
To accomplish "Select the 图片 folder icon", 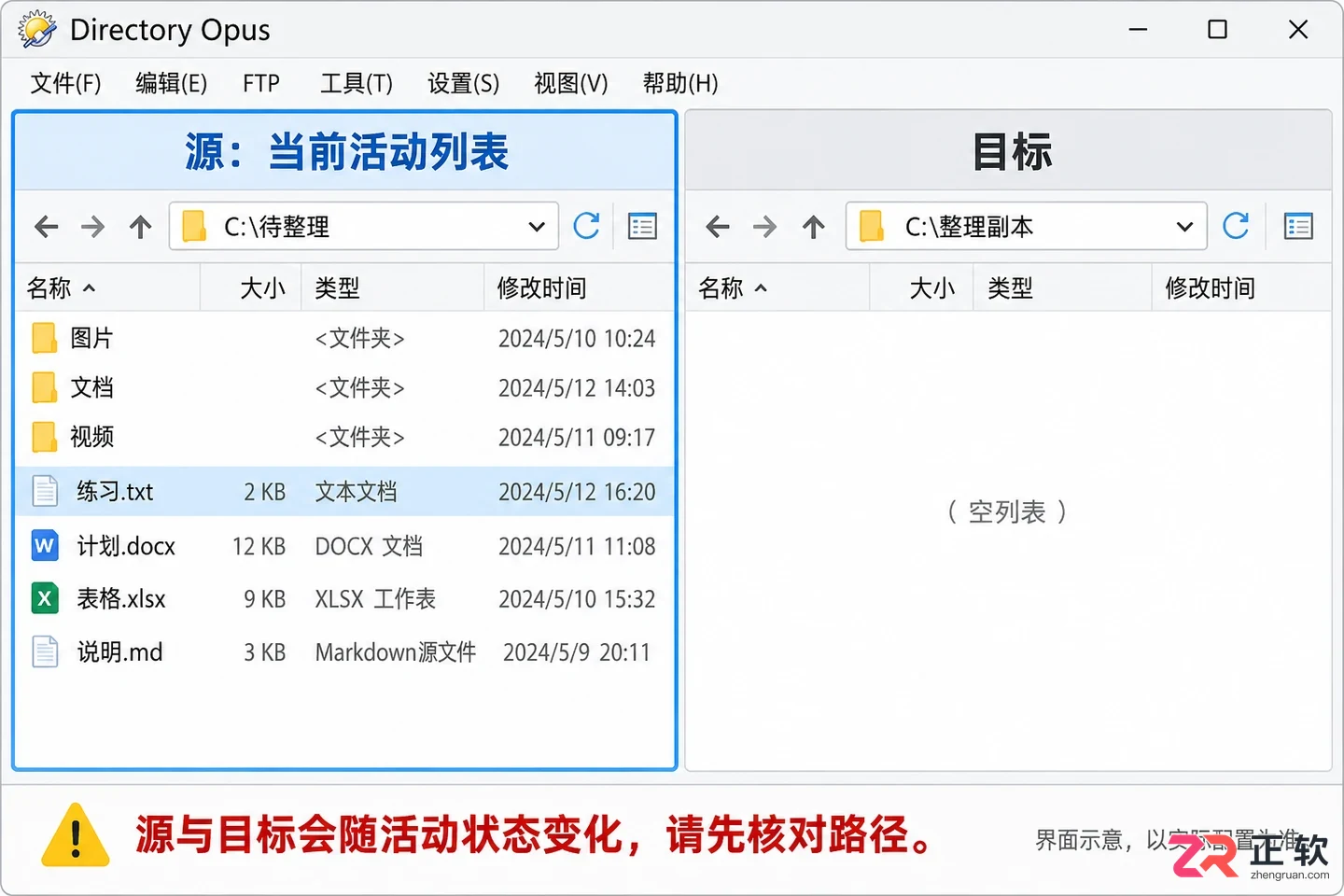I will point(44,338).
